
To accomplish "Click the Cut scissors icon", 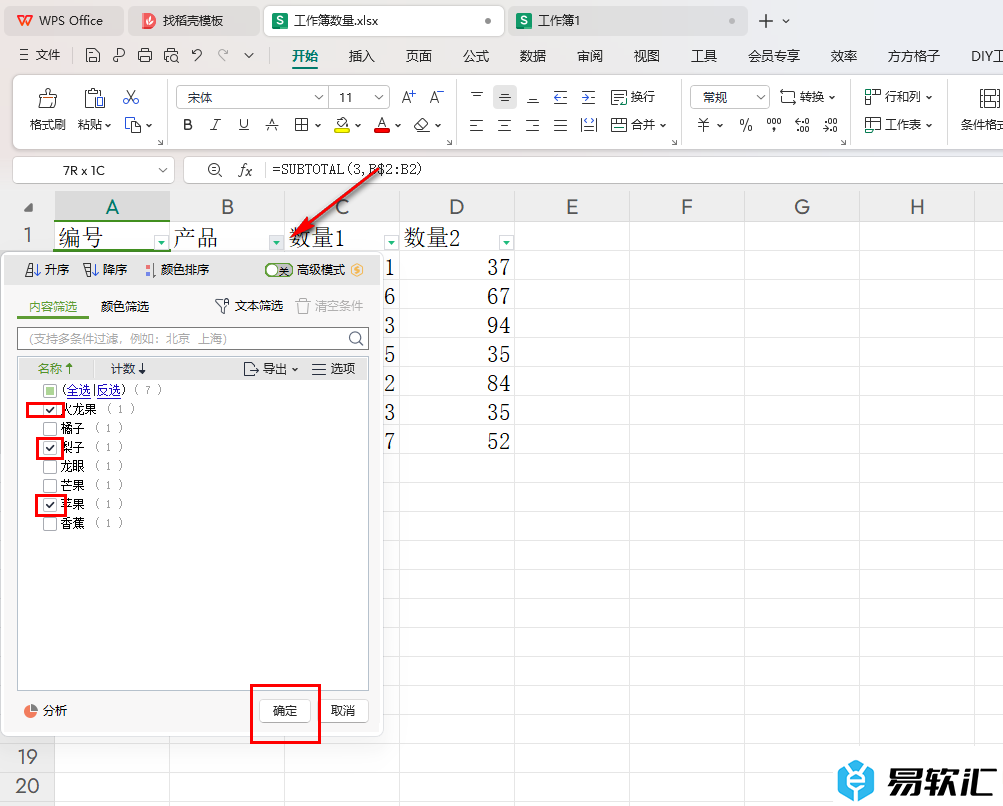I will (x=131, y=97).
